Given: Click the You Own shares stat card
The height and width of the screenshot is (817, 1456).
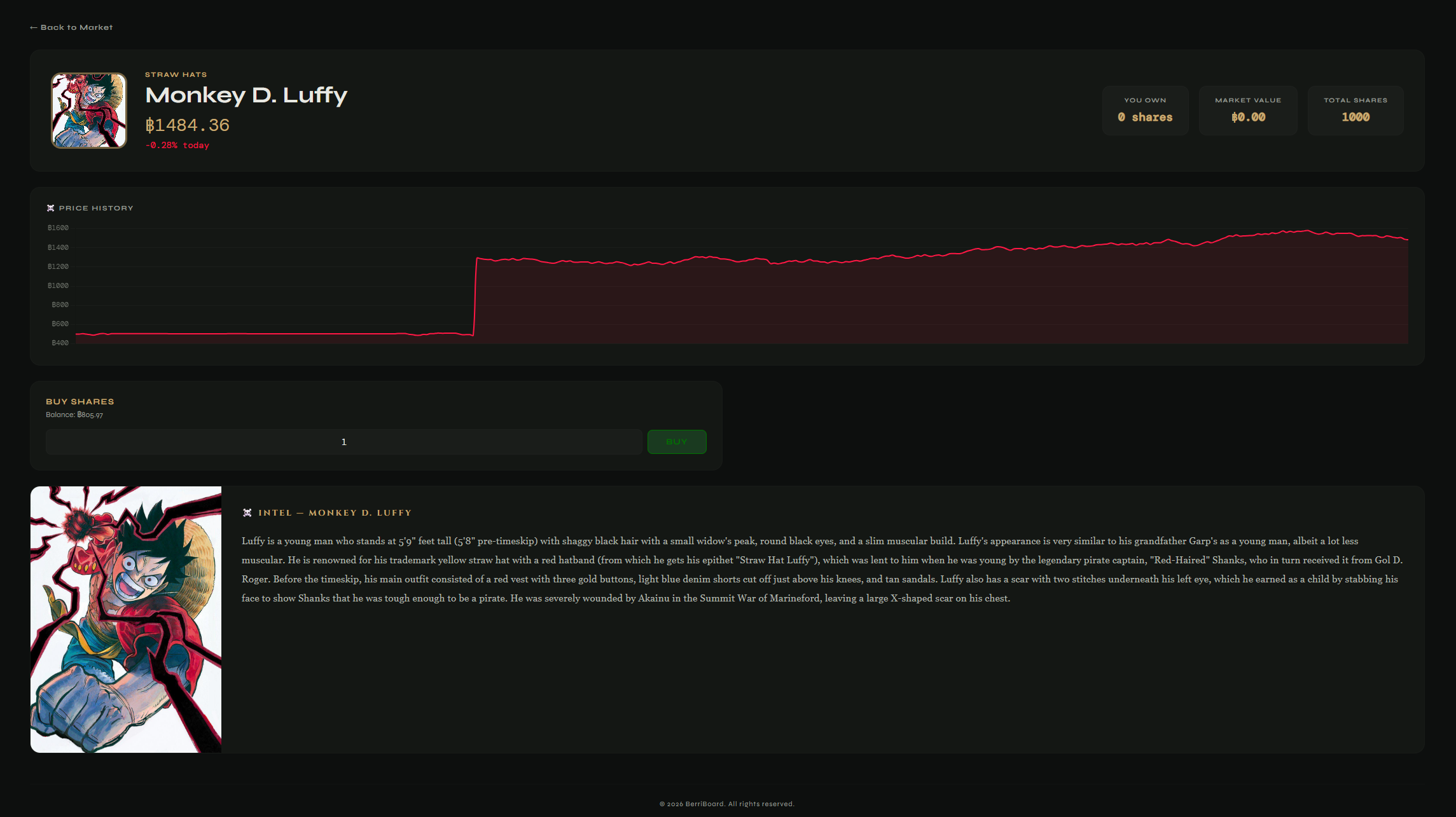Looking at the screenshot, I should pyautogui.click(x=1145, y=111).
